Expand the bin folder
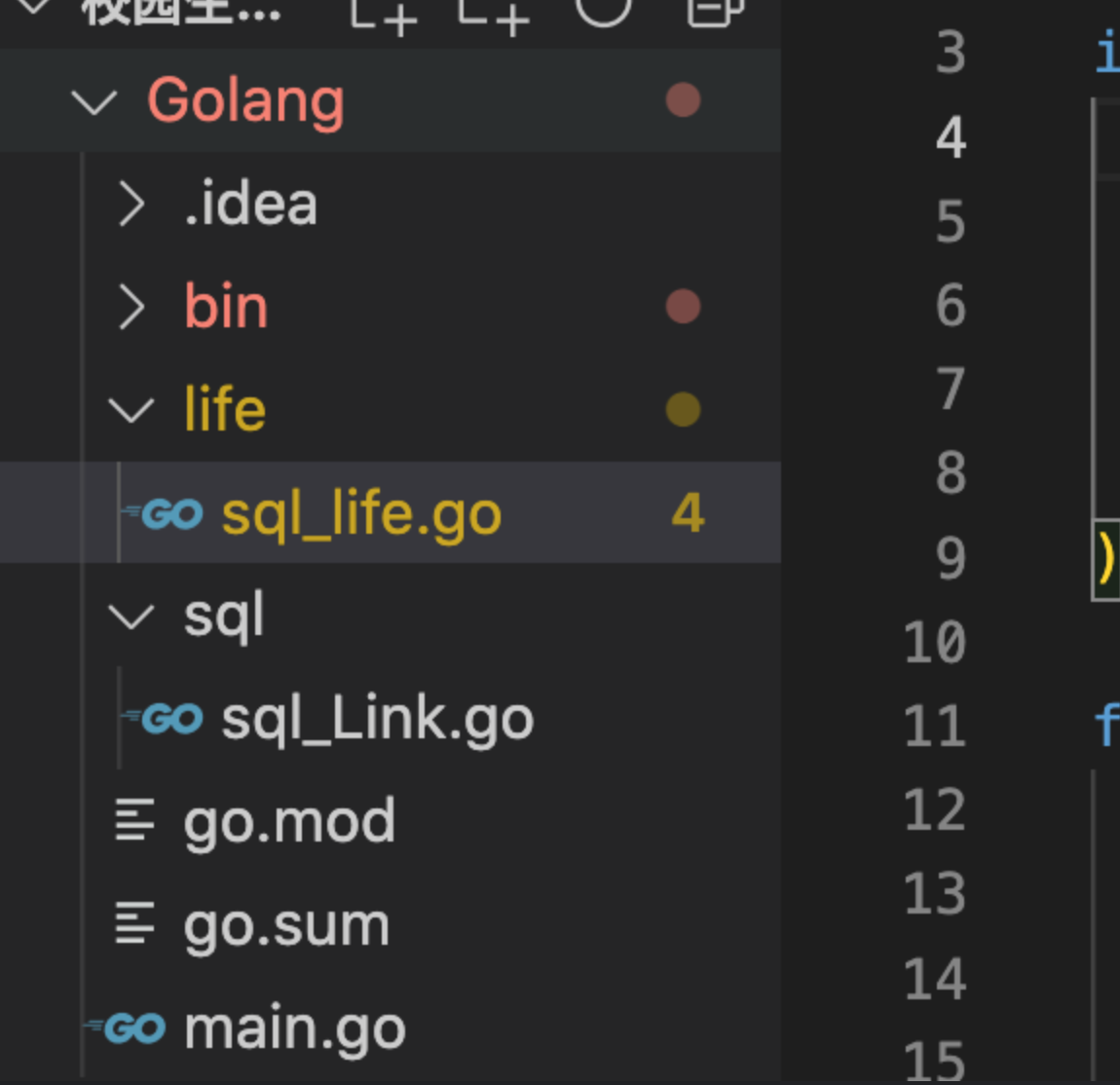 (x=131, y=308)
